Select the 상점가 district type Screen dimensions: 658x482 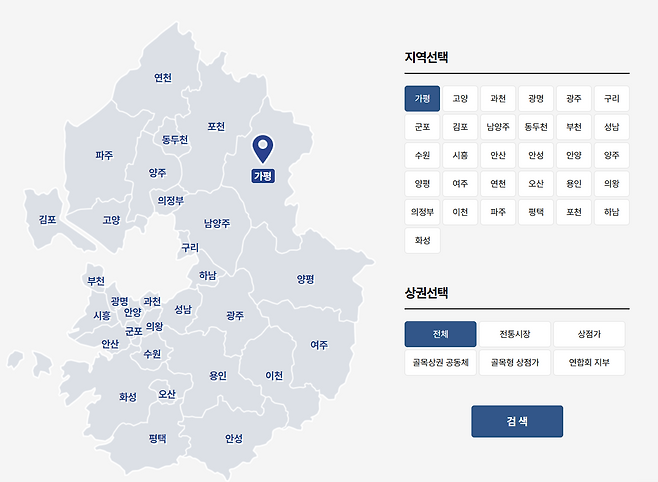point(590,334)
